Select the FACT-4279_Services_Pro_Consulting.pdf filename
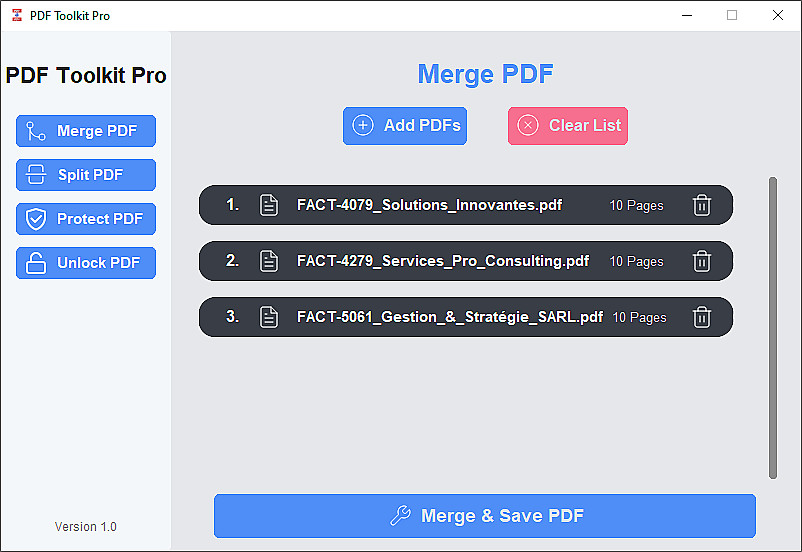Screen dimensions: 802x552 click(x=443, y=261)
